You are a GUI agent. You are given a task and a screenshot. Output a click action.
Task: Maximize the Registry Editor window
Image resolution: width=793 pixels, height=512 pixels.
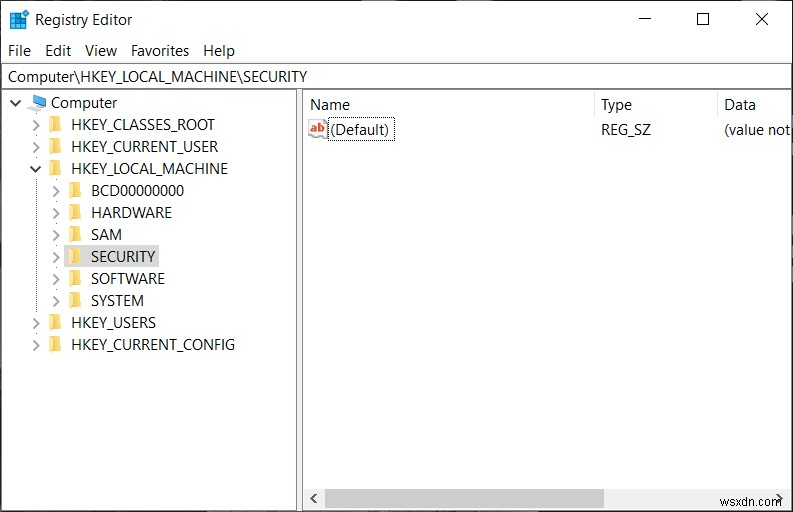tap(703, 19)
